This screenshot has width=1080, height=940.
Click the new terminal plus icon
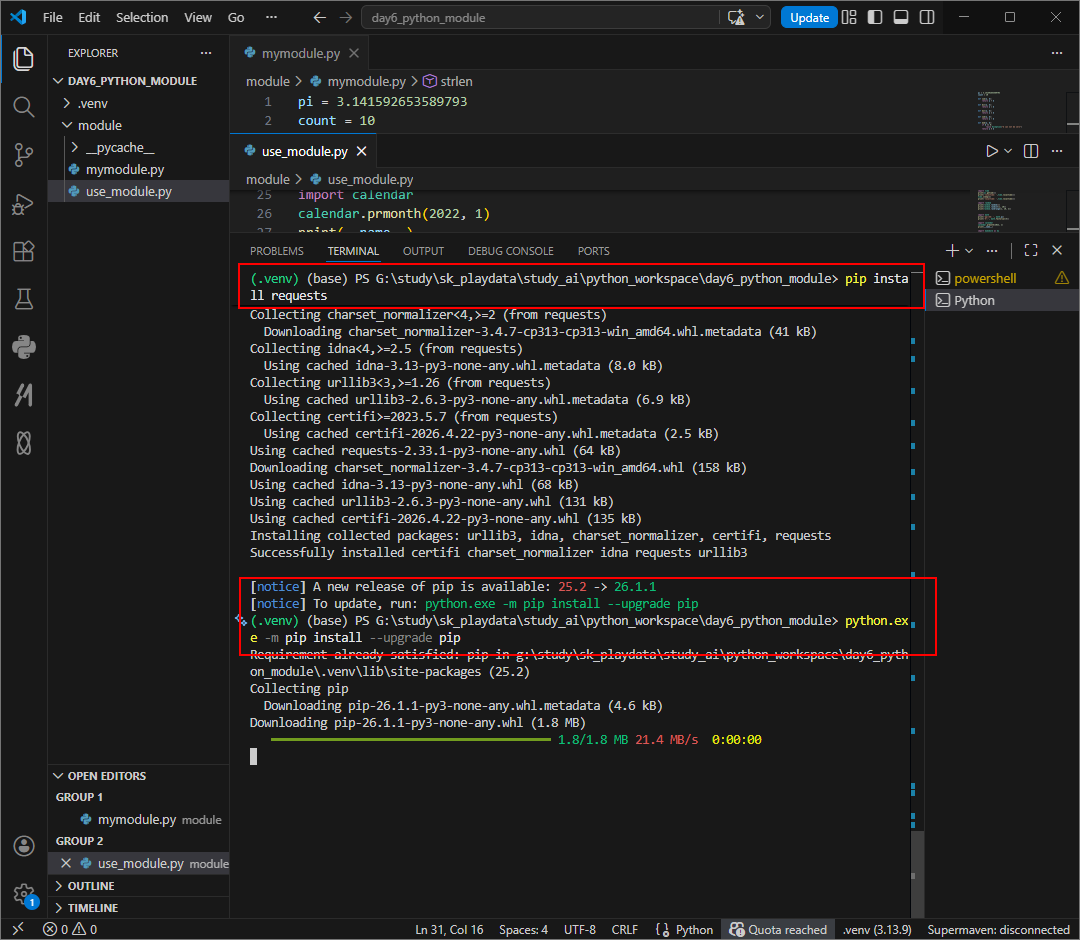coord(952,251)
